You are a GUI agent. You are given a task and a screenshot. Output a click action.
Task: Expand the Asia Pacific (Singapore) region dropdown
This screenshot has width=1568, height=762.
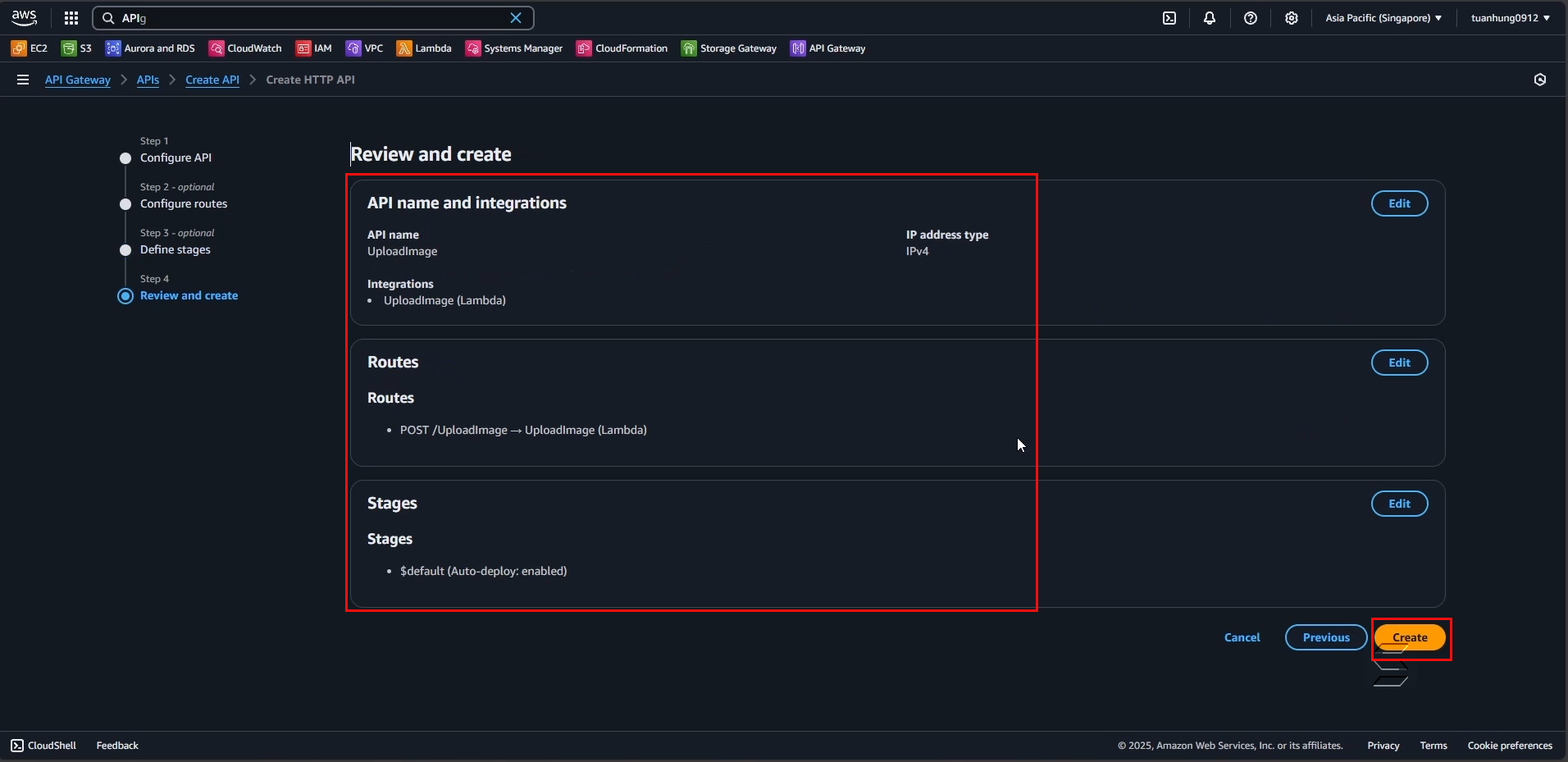tap(1383, 18)
